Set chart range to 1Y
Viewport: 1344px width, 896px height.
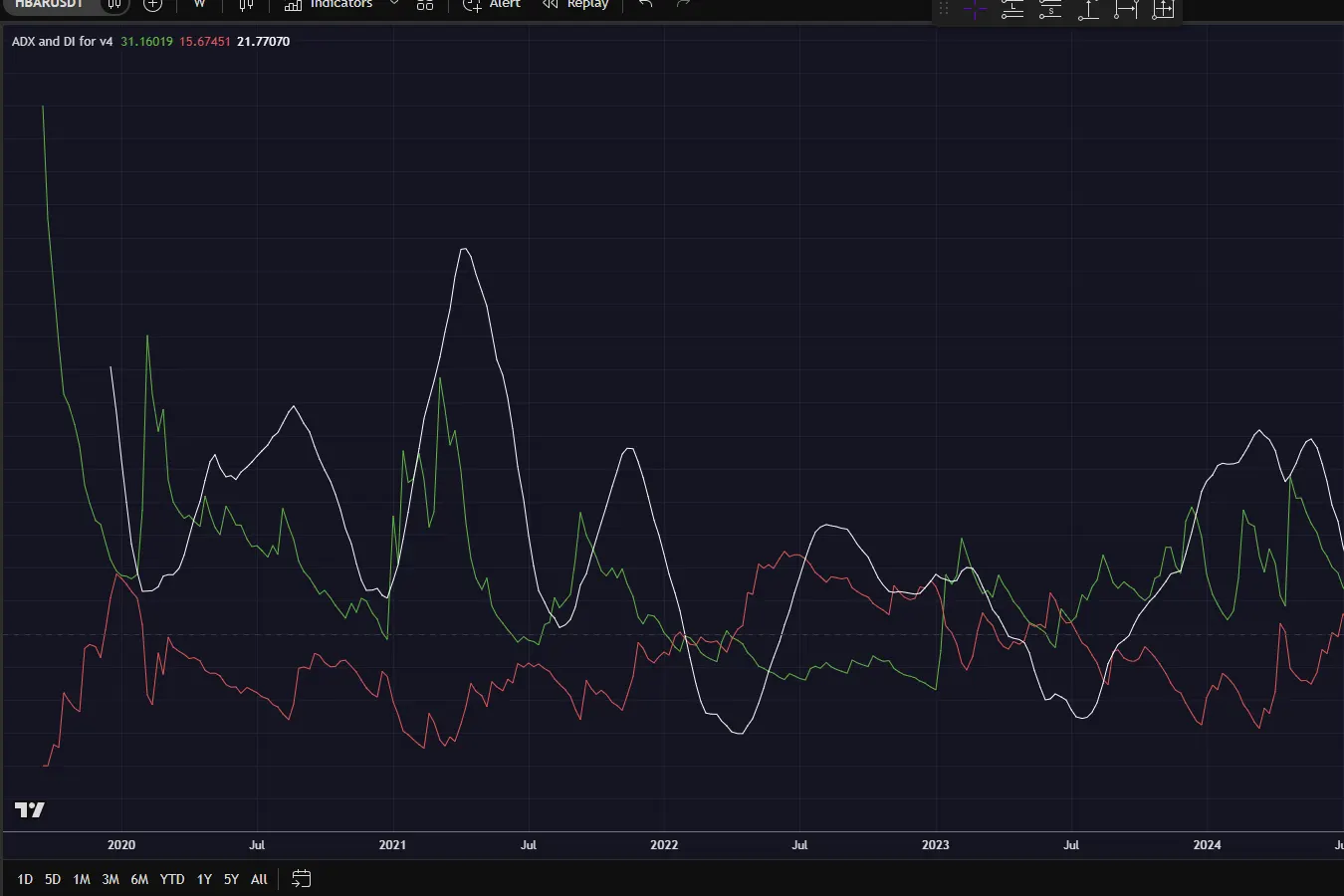(204, 879)
